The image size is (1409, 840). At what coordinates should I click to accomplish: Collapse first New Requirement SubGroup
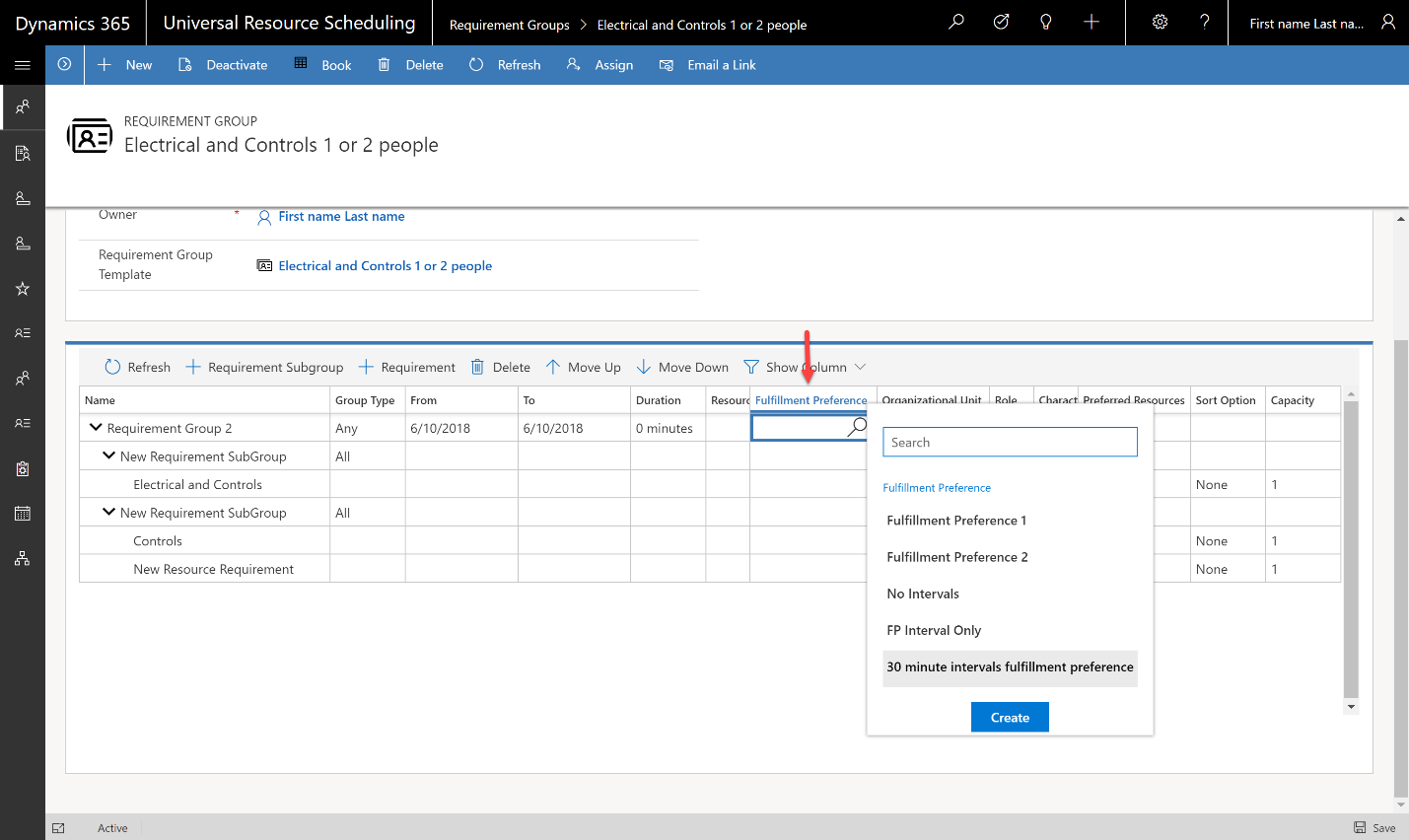(109, 456)
